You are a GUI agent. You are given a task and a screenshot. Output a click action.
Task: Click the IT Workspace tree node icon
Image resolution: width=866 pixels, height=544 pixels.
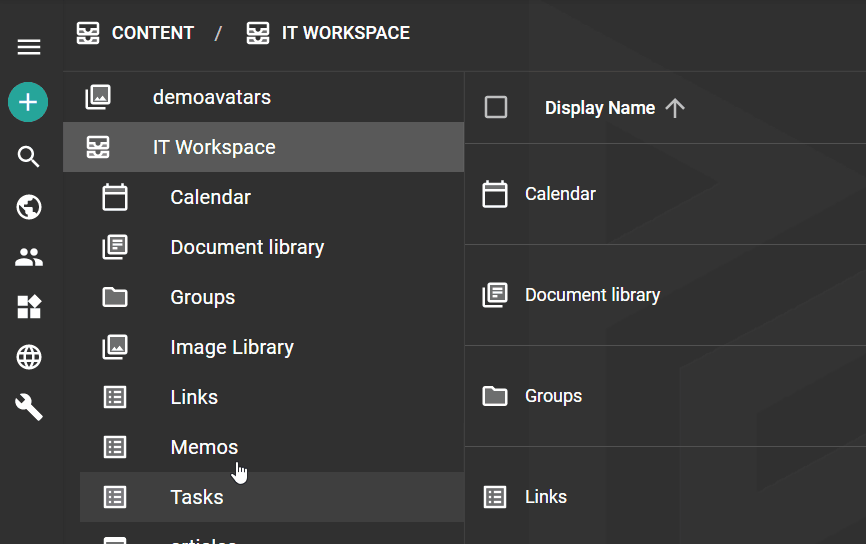pos(98,147)
